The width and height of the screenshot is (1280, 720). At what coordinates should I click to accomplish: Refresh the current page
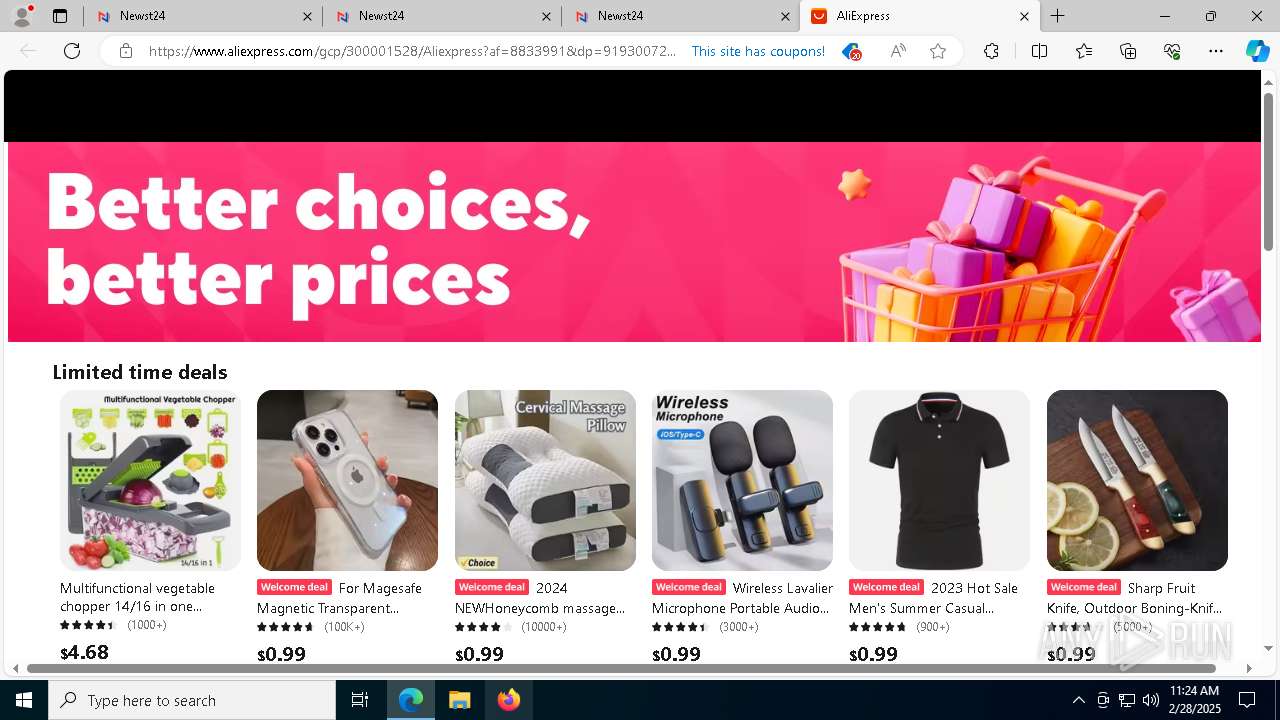click(72, 51)
